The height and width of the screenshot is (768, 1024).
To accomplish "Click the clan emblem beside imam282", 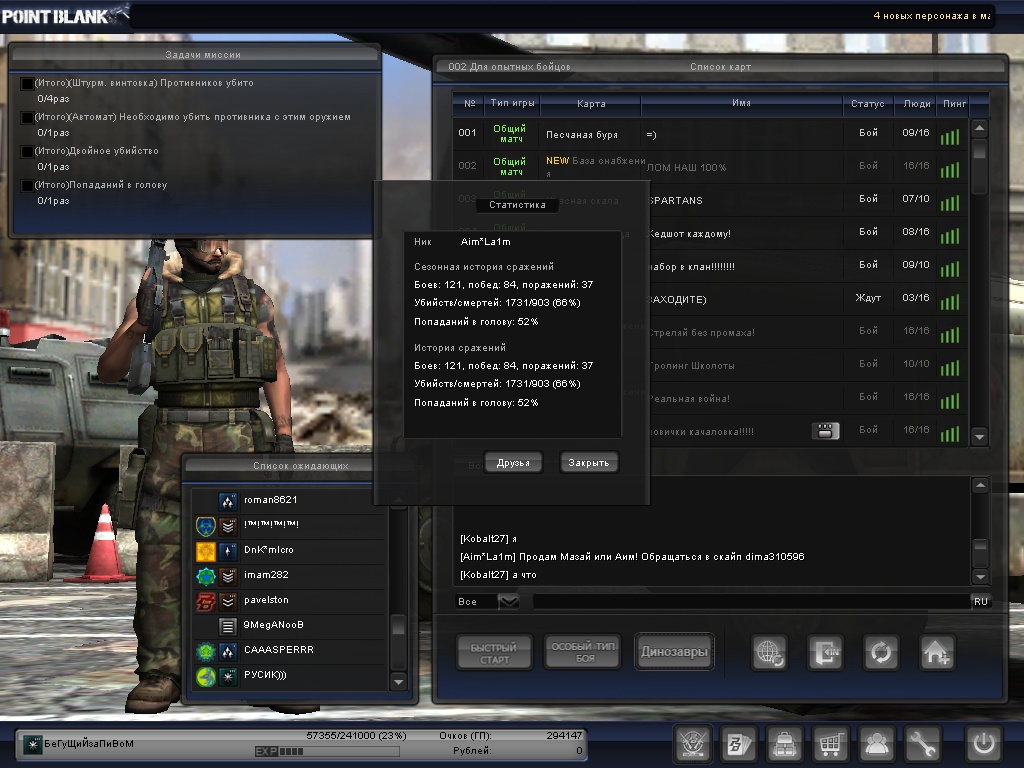I will [x=206, y=577].
